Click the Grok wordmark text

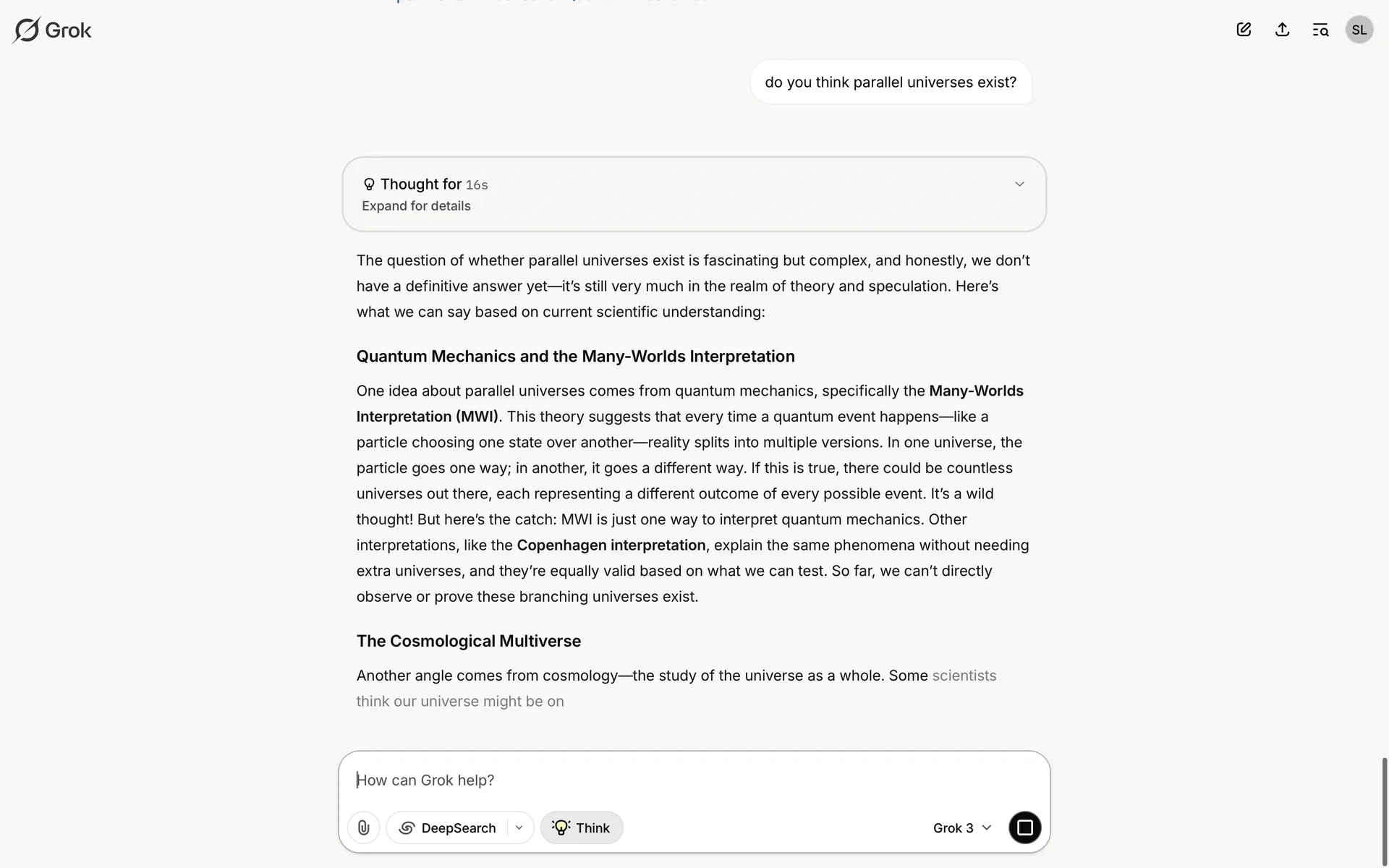click(x=68, y=30)
